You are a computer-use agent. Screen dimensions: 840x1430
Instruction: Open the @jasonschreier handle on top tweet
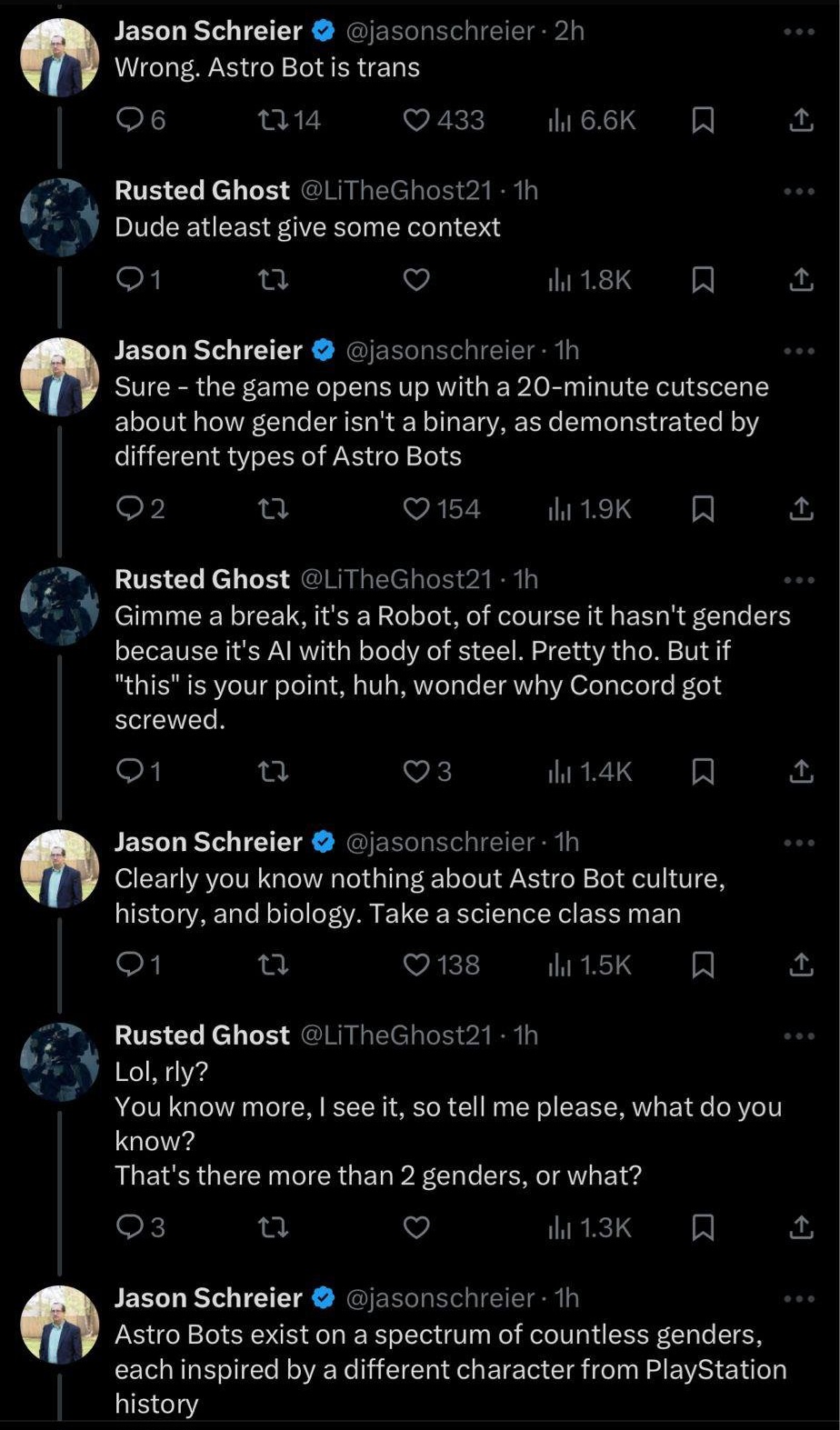click(x=440, y=31)
